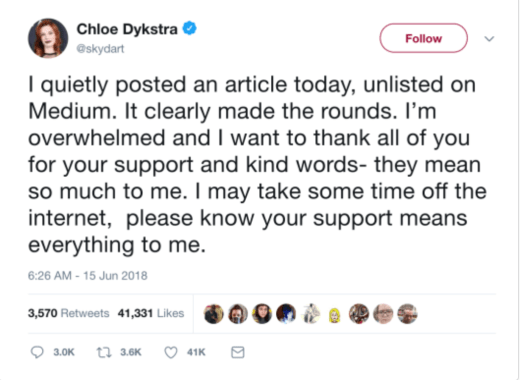Open the Chloe Dykstra display name
The image size is (520, 380).
[127, 29]
